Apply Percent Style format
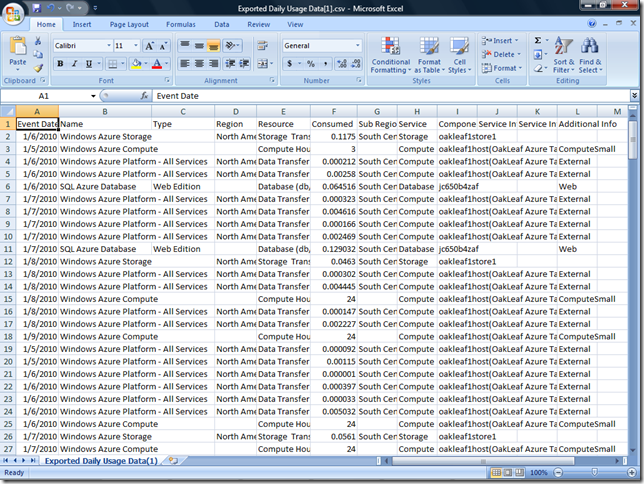644x484 pixels. click(311, 64)
